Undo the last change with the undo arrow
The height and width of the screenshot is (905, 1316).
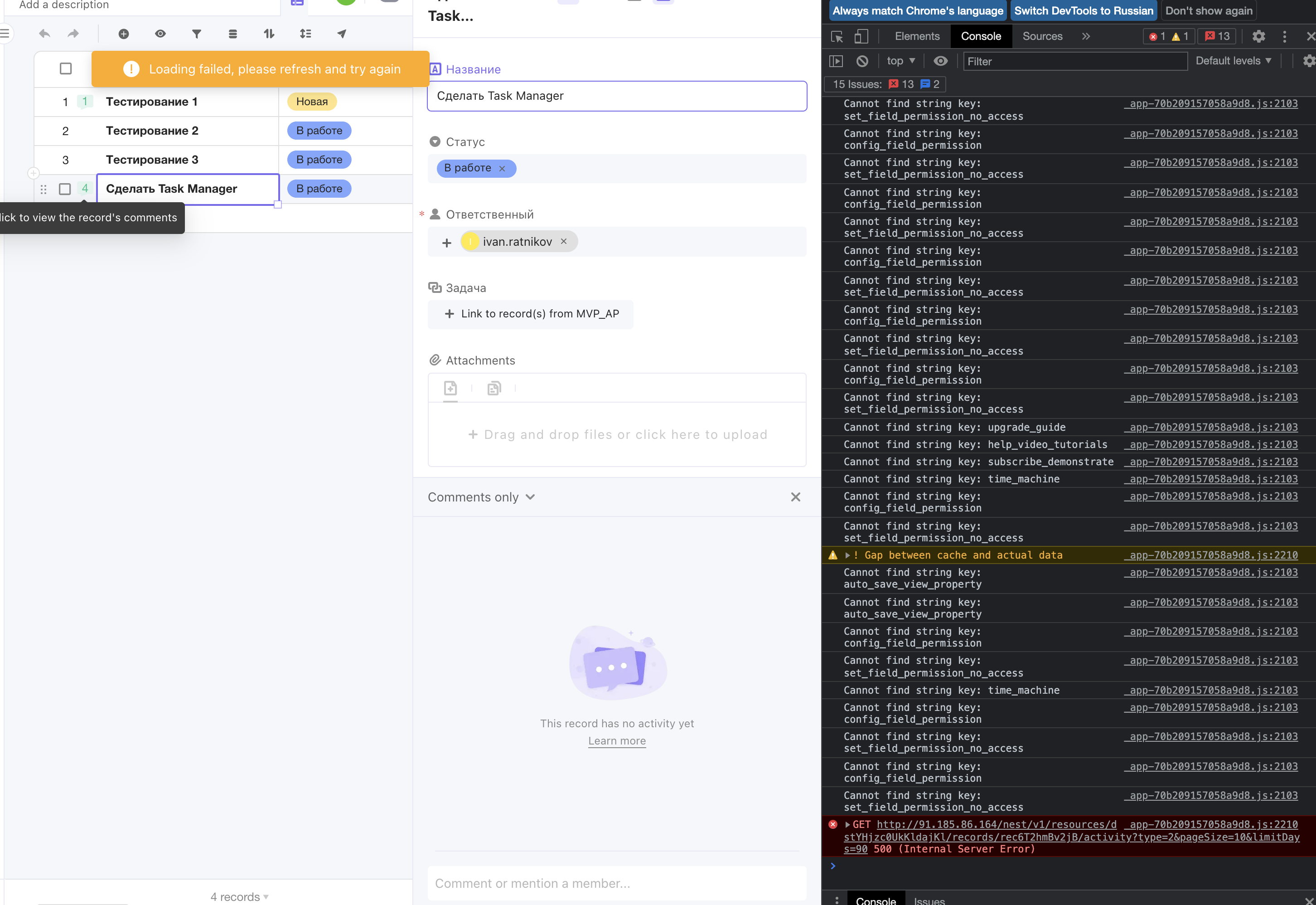click(x=44, y=34)
